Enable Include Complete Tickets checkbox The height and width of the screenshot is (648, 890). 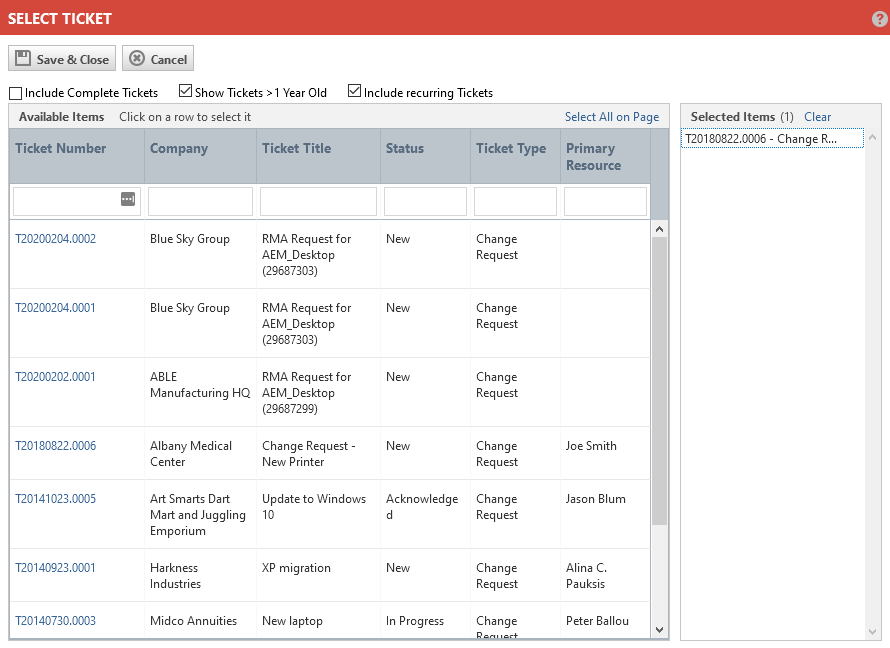point(16,93)
